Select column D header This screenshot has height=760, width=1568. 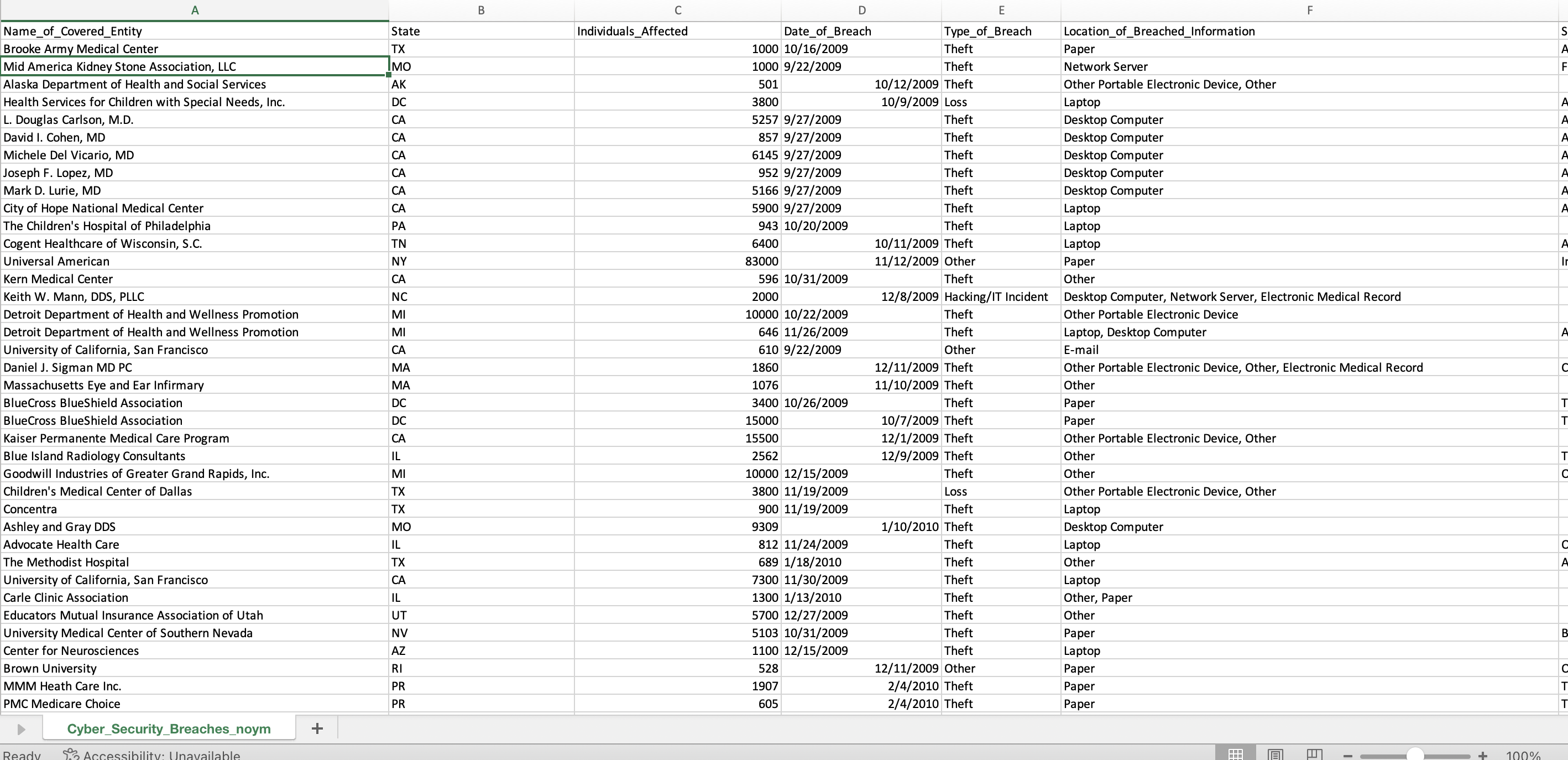[861, 11]
